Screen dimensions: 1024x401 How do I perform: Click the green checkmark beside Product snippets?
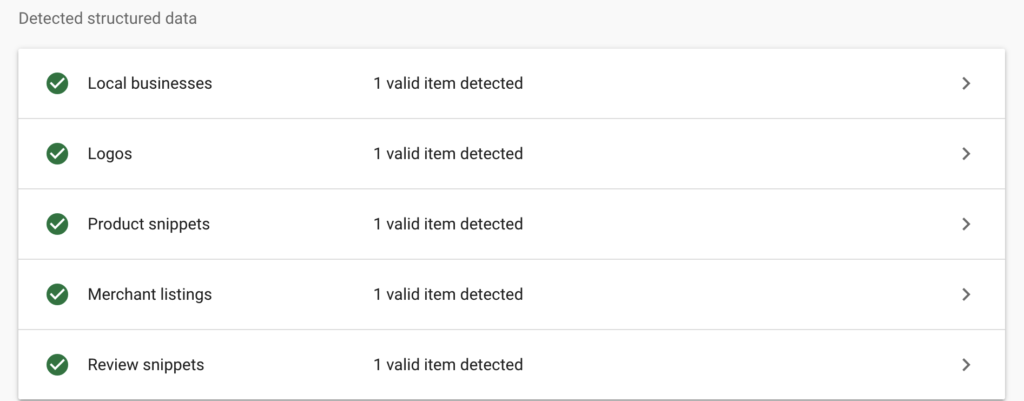click(57, 224)
